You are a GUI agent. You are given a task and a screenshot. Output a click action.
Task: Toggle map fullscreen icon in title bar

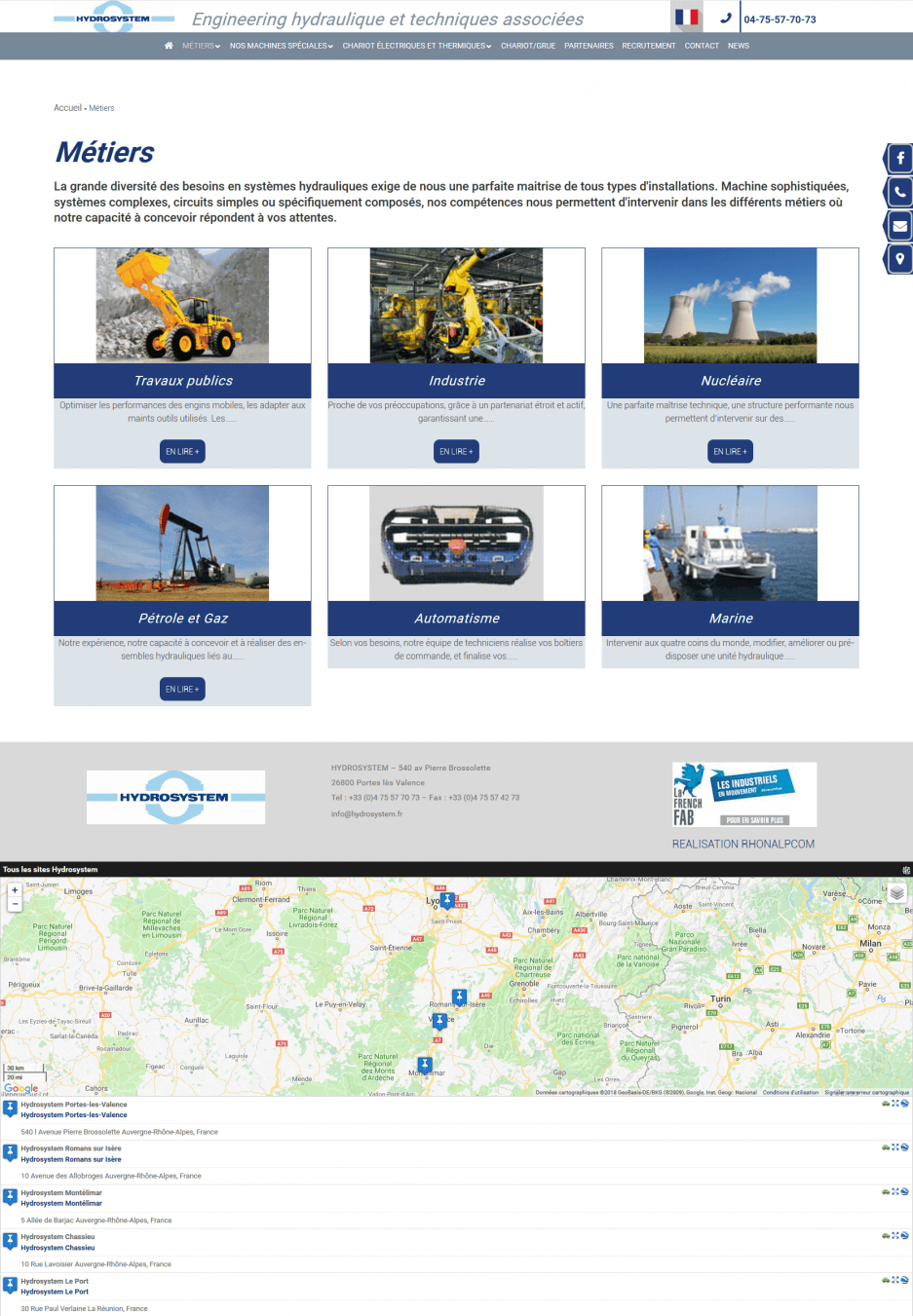[x=906, y=870]
